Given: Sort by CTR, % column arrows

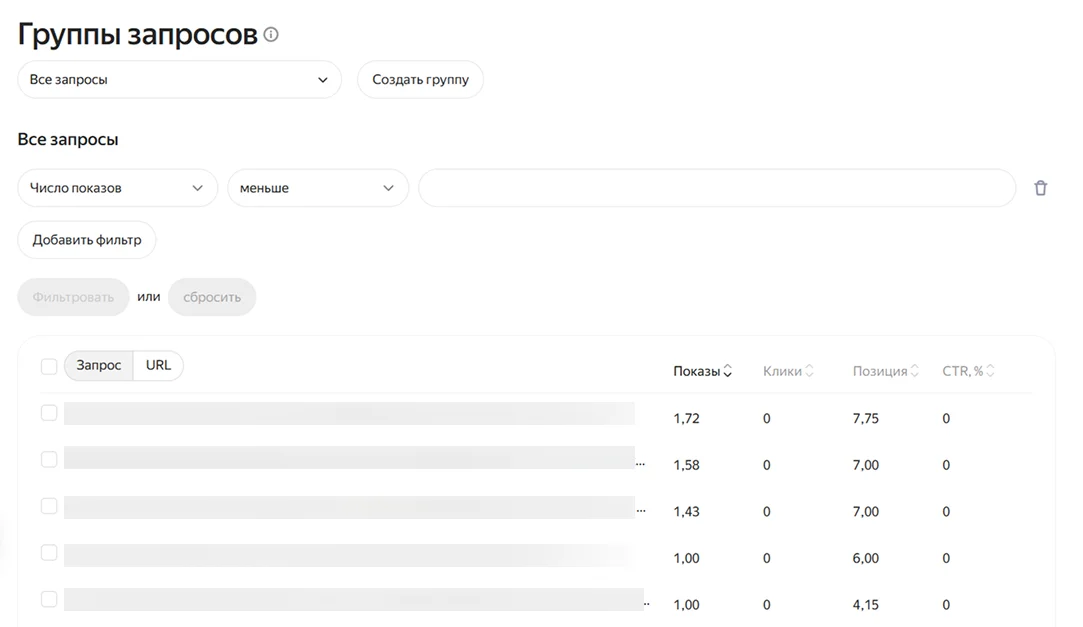Looking at the screenshot, I should pyautogui.click(x=990, y=371).
